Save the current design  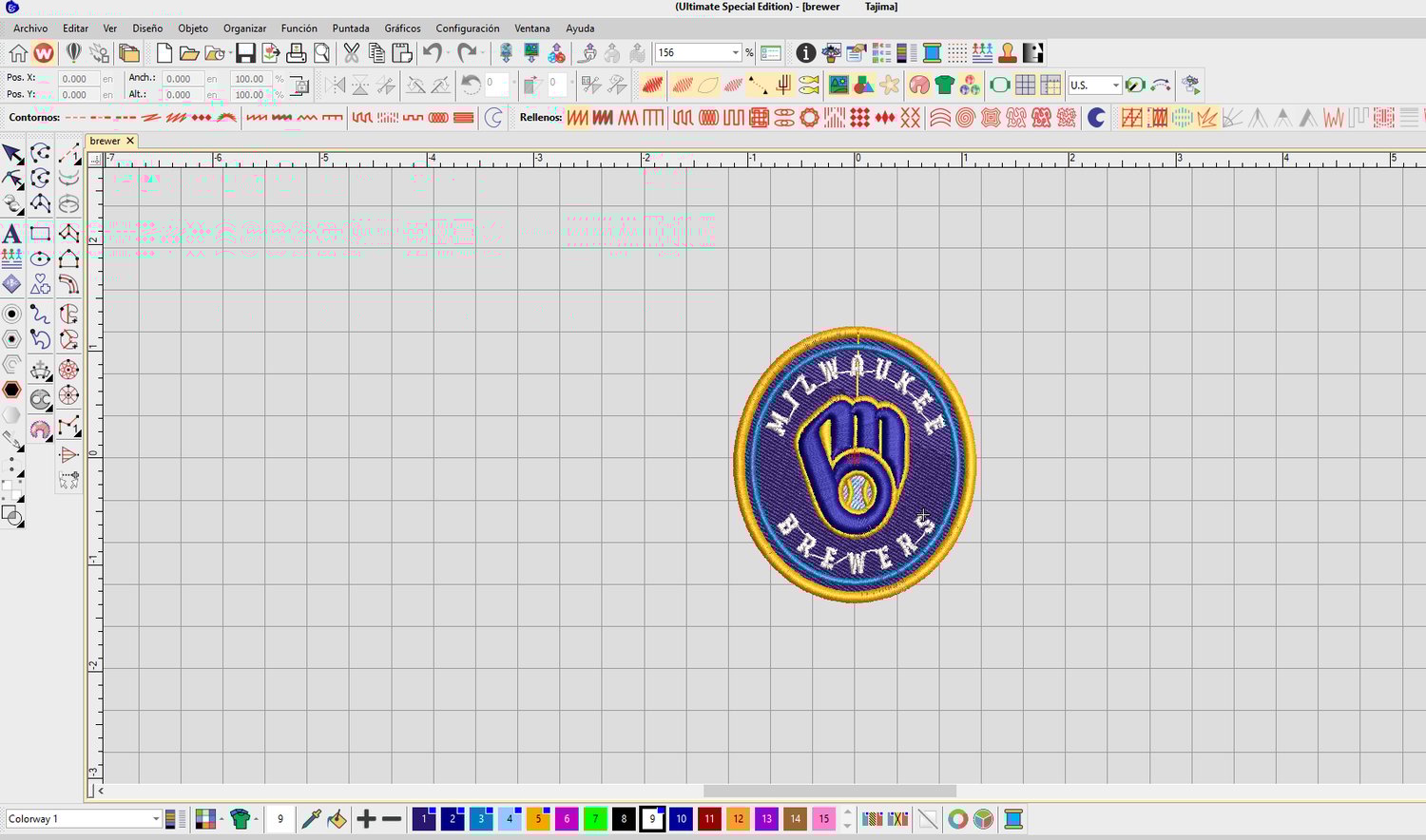[245, 53]
